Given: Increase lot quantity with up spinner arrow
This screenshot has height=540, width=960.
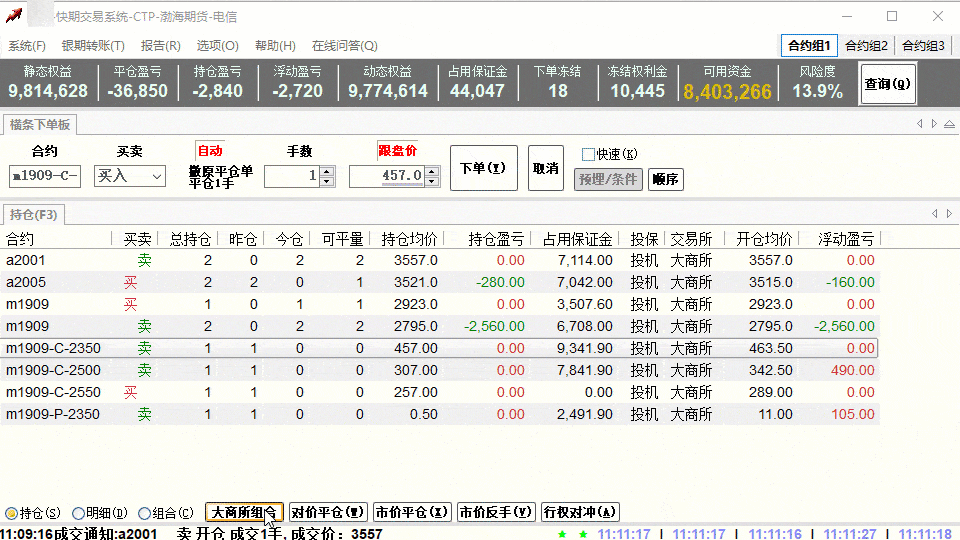Looking at the screenshot, I should (x=326, y=171).
